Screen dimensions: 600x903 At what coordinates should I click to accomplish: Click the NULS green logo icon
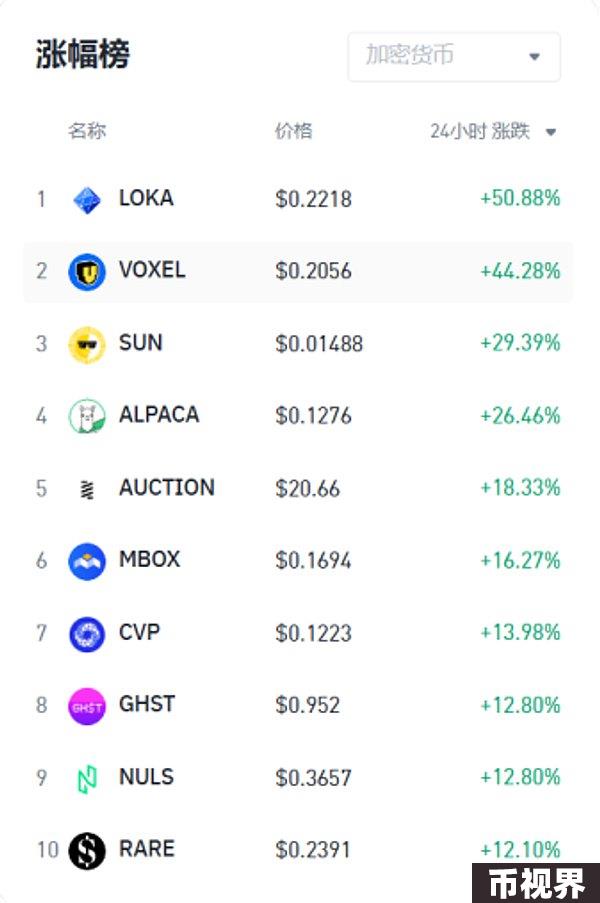(87, 779)
